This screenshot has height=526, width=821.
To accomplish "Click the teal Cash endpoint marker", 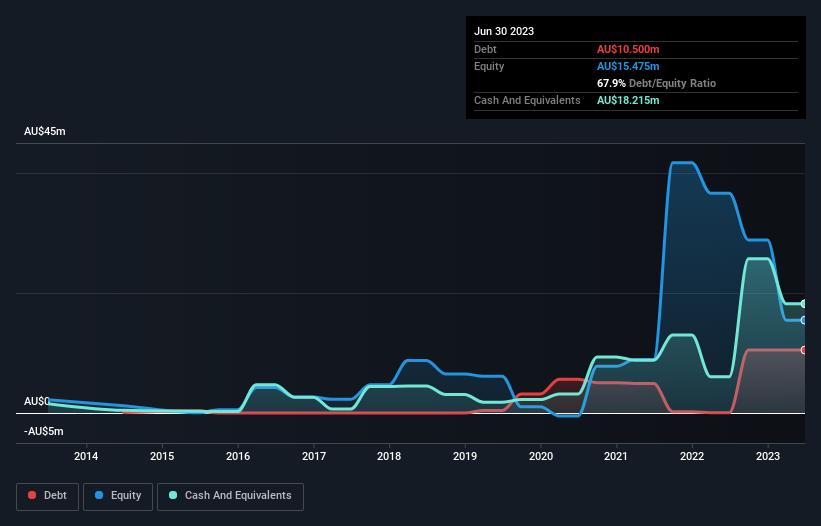I will click(x=803, y=304).
